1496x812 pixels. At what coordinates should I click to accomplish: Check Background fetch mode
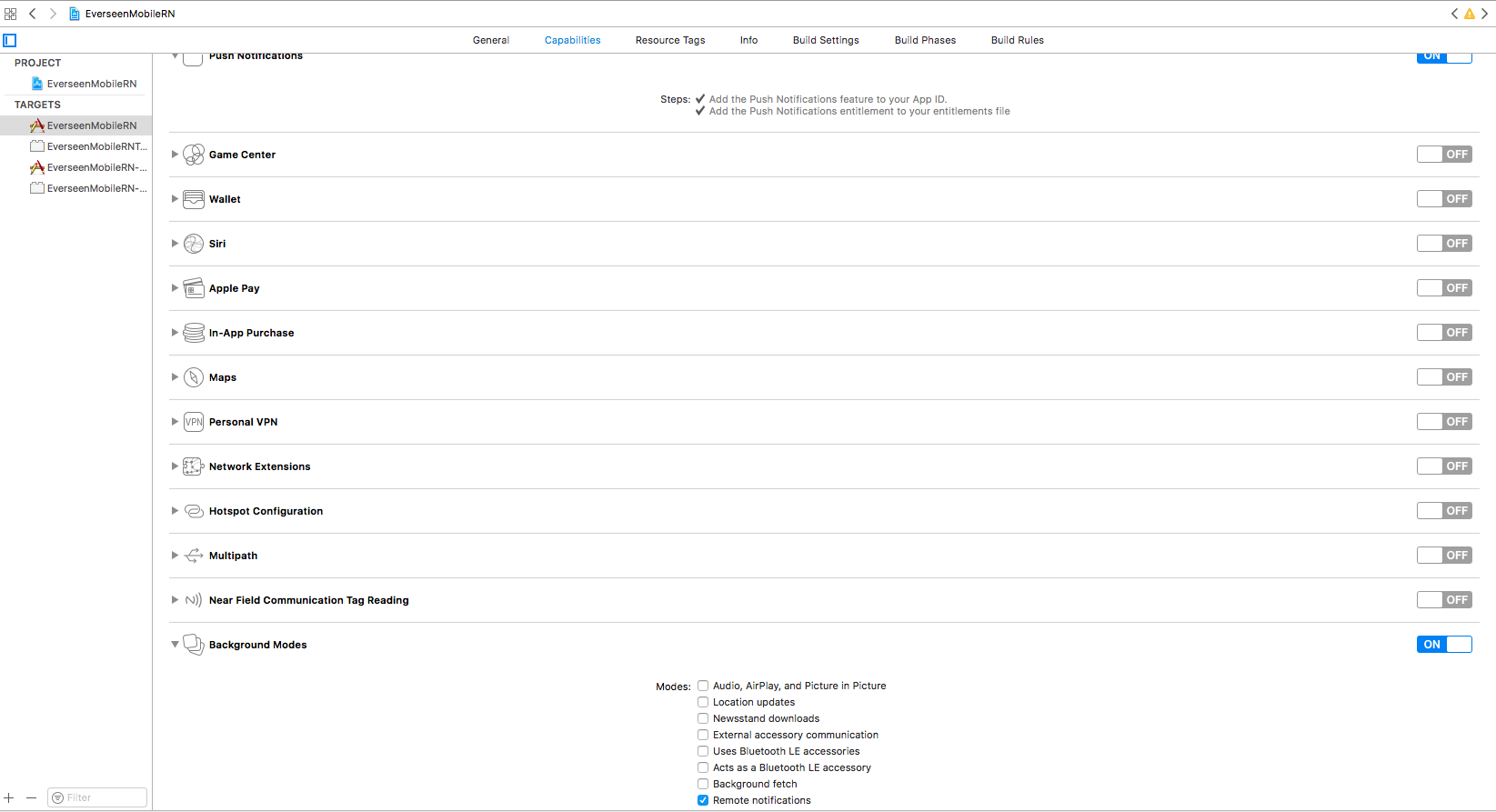coord(703,784)
